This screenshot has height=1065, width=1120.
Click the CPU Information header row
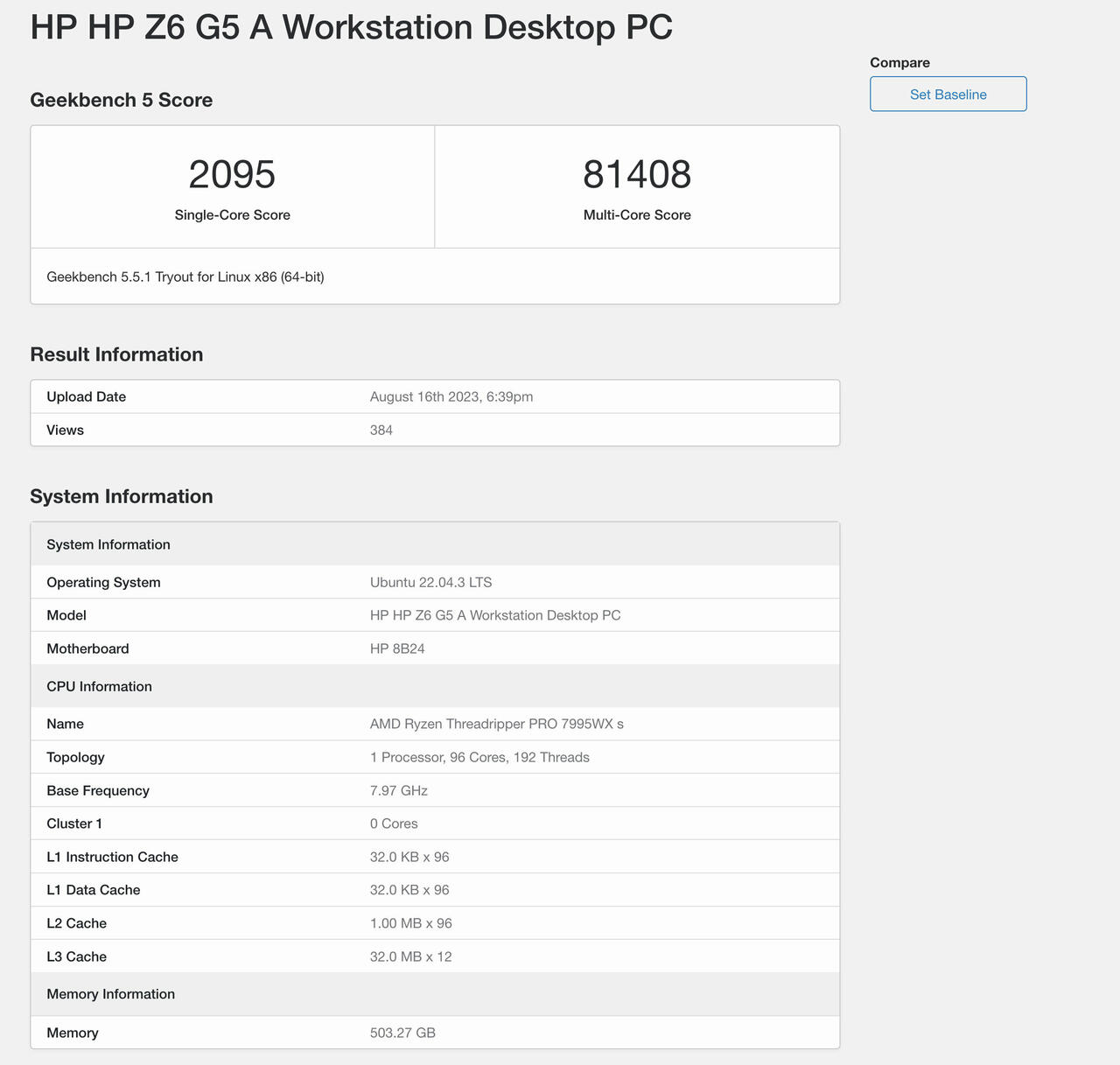[435, 686]
